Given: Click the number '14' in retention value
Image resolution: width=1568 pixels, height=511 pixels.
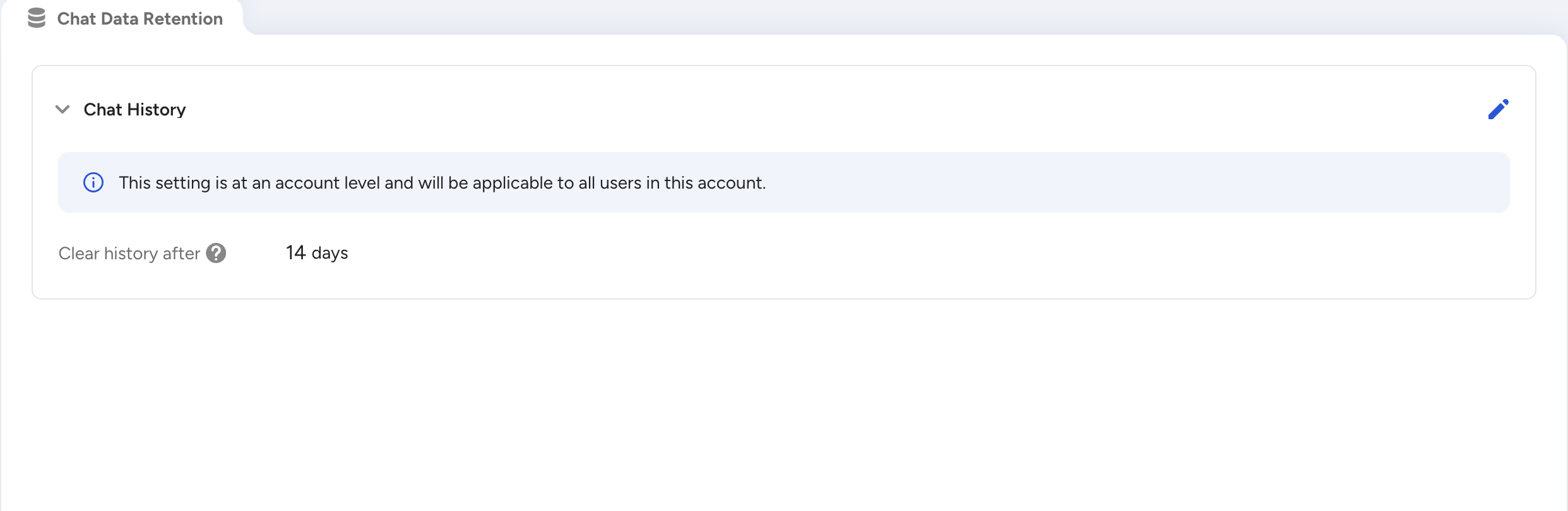Looking at the screenshot, I should click(x=295, y=253).
